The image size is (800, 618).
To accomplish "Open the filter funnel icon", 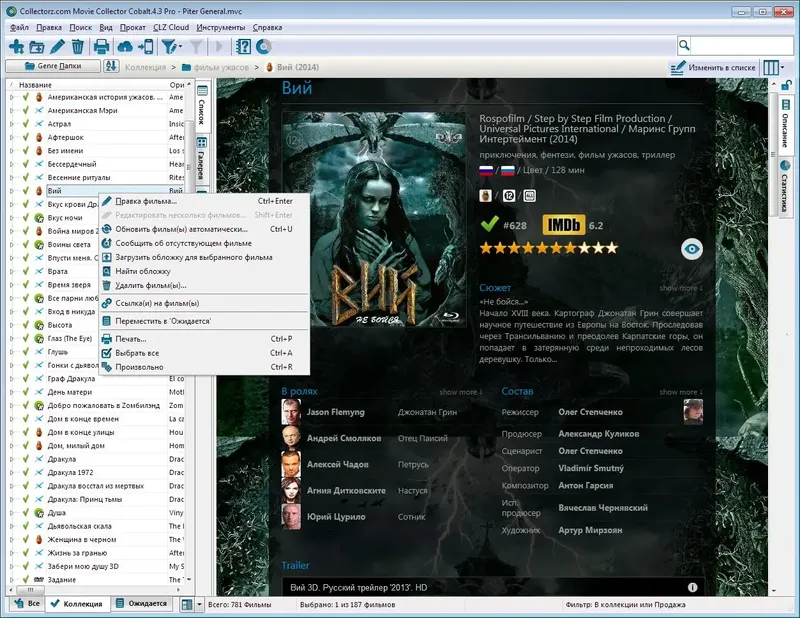I will 169,46.
